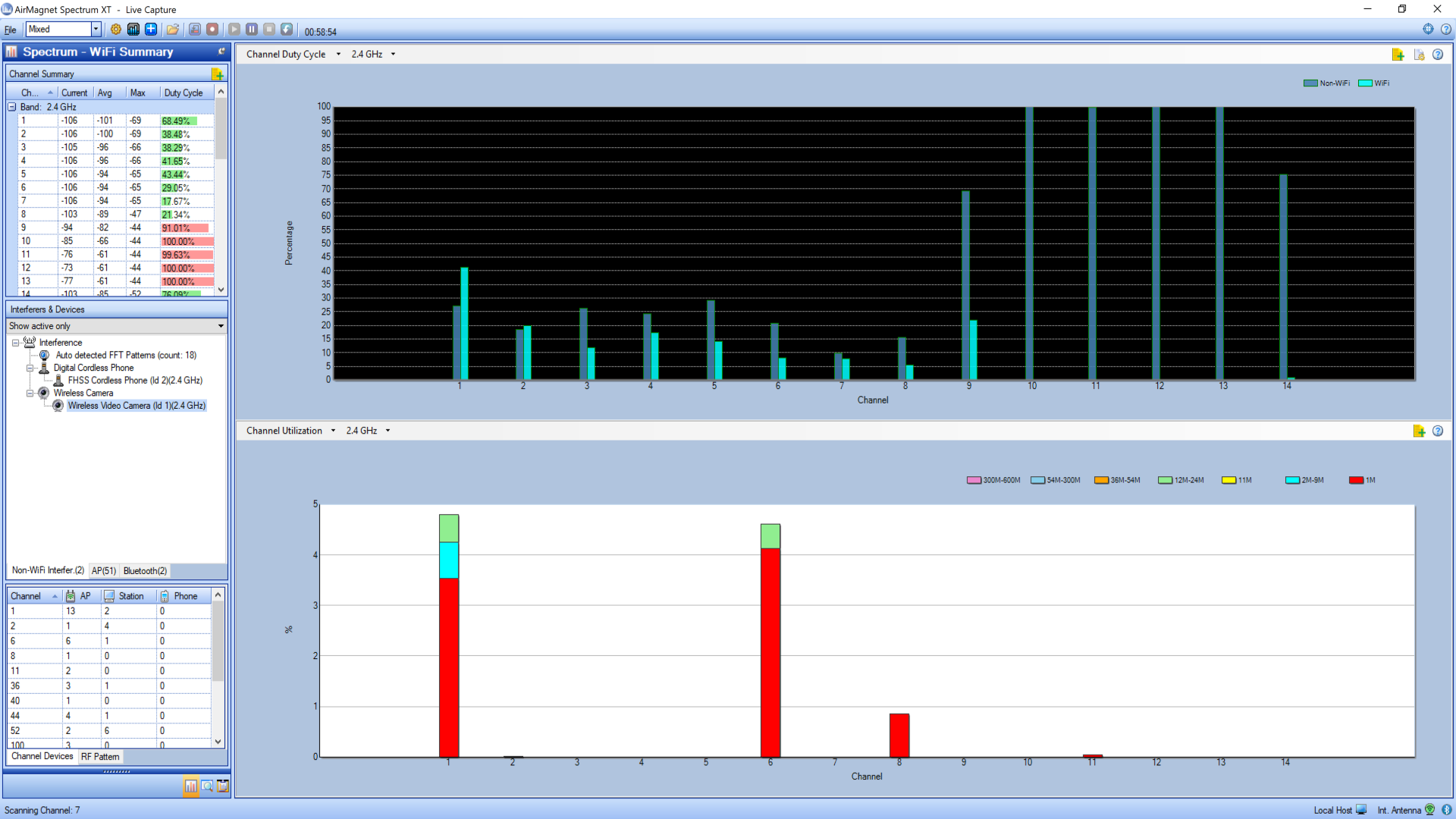
Task: Expand the Show active only dropdown
Action: click(221, 326)
